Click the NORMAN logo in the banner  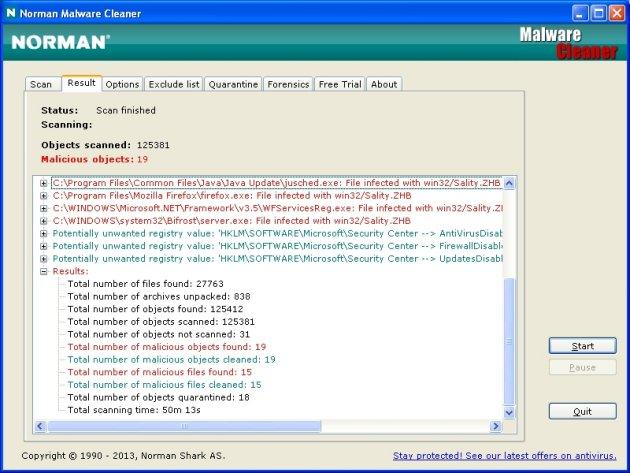click(x=60, y=42)
